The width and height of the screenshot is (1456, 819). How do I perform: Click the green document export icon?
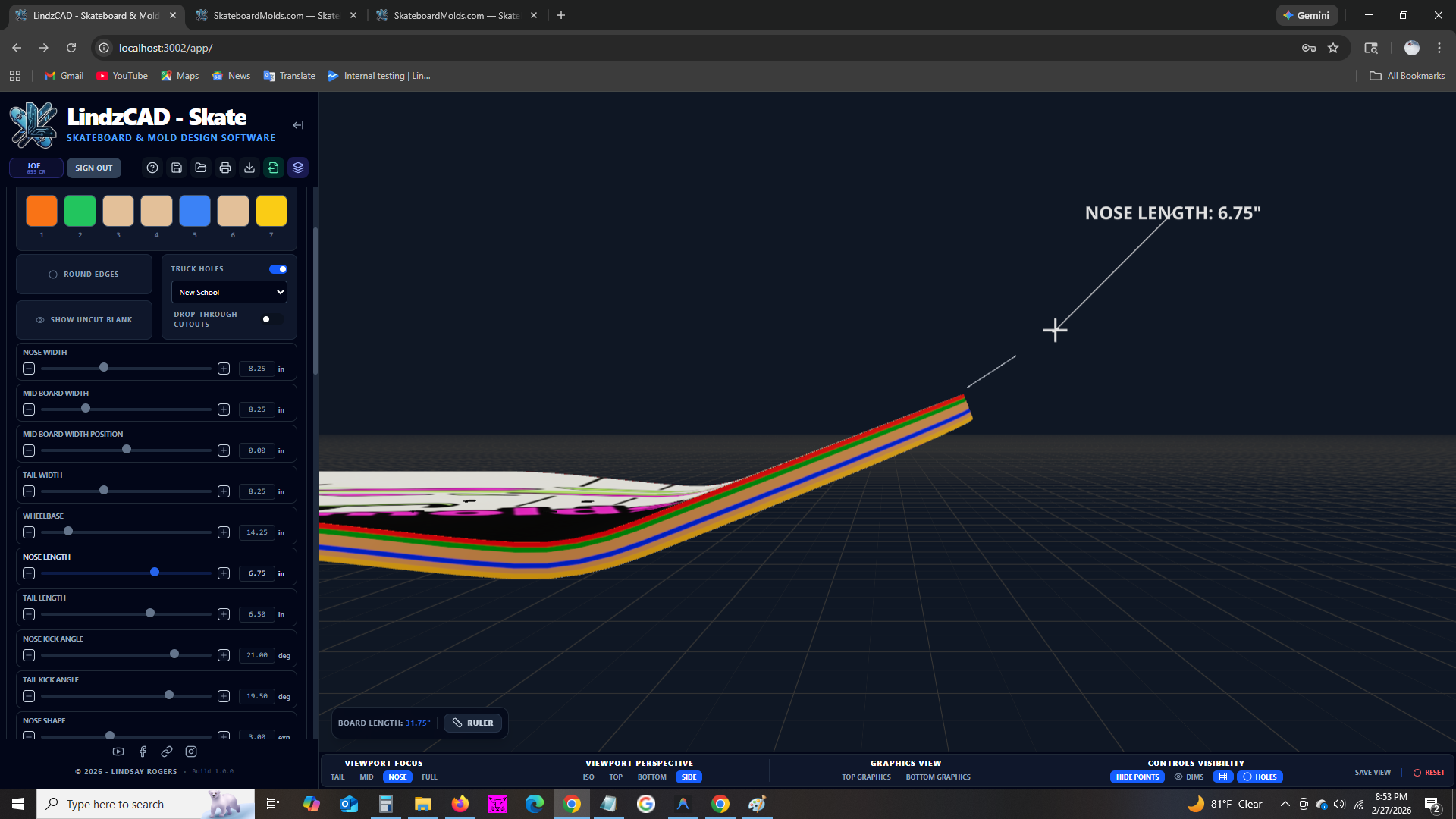pos(274,168)
